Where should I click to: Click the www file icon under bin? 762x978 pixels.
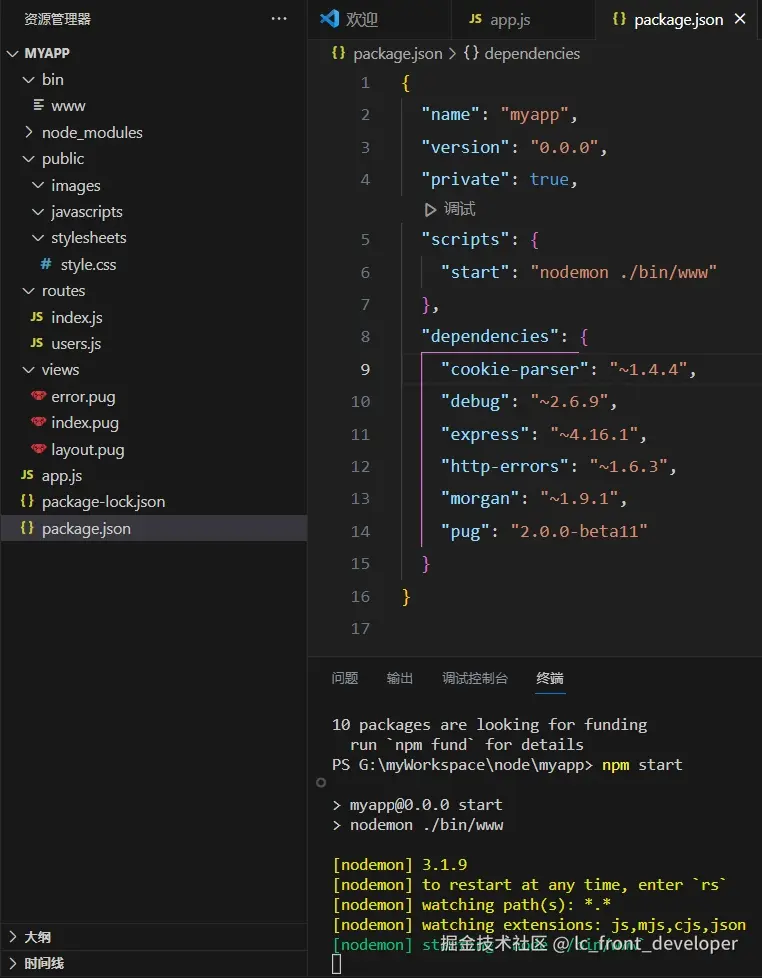pos(39,105)
